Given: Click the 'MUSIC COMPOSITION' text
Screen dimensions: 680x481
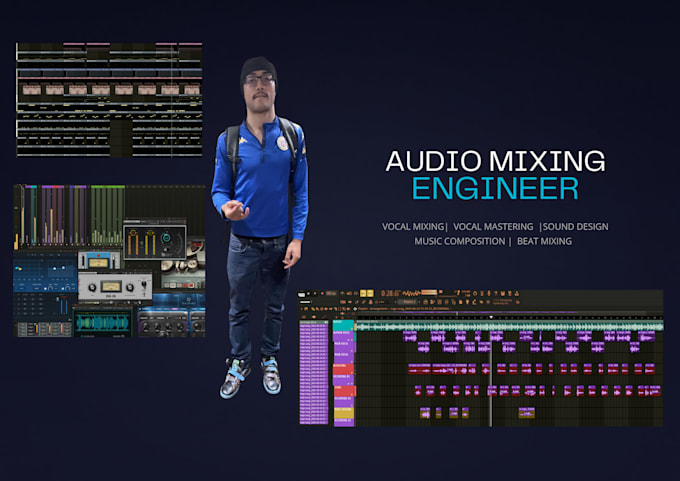Looking at the screenshot, I should (460, 241).
